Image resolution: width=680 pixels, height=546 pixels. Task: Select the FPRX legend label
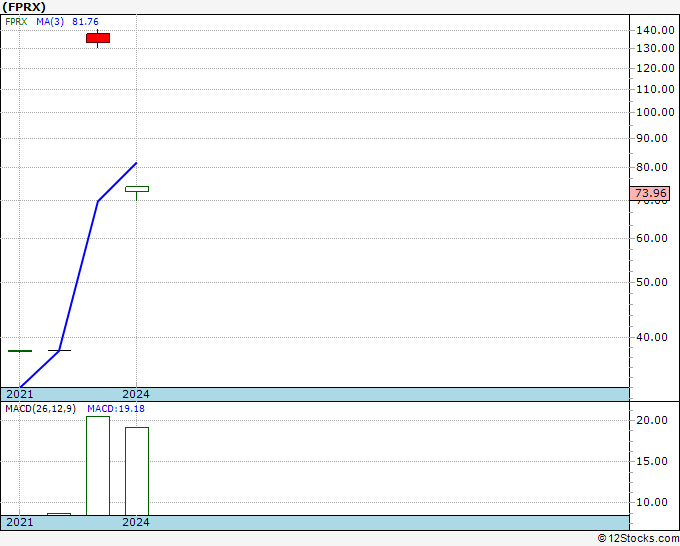coord(16,22)
